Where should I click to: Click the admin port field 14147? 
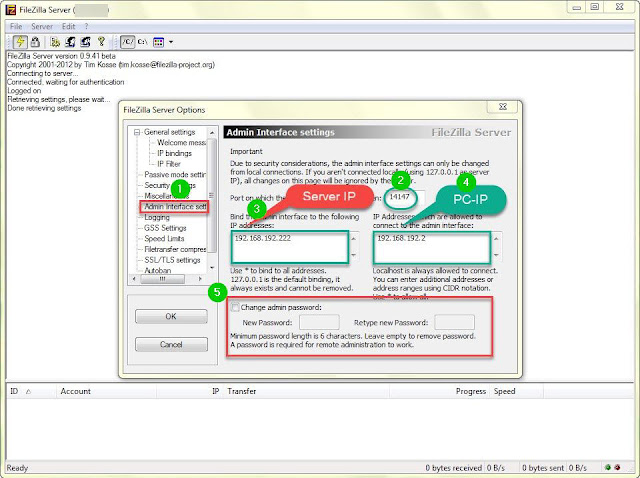point(404,198)
